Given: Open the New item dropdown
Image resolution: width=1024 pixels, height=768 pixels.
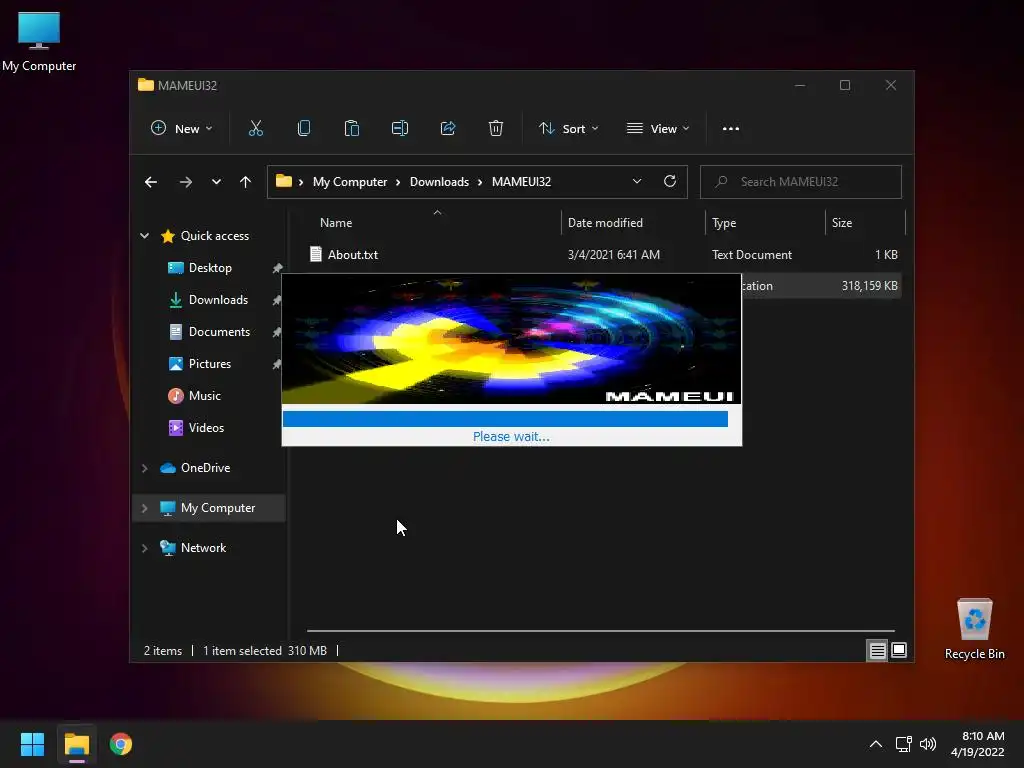Looking at the screenshot, I should 181,129.
